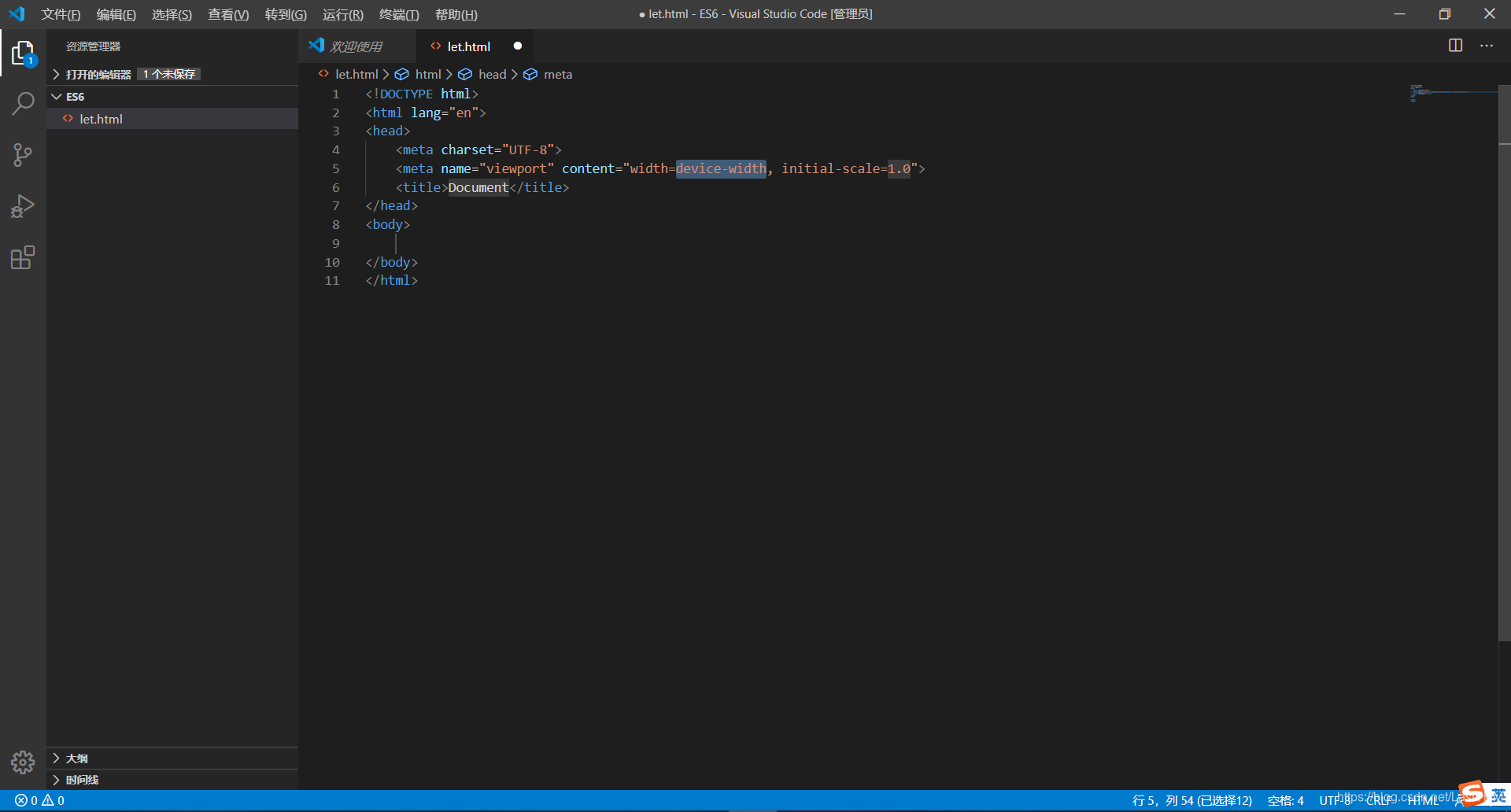Click the selected device-width text
Image resolution: width=1511 pixels, height=812 pixels.
721,168
